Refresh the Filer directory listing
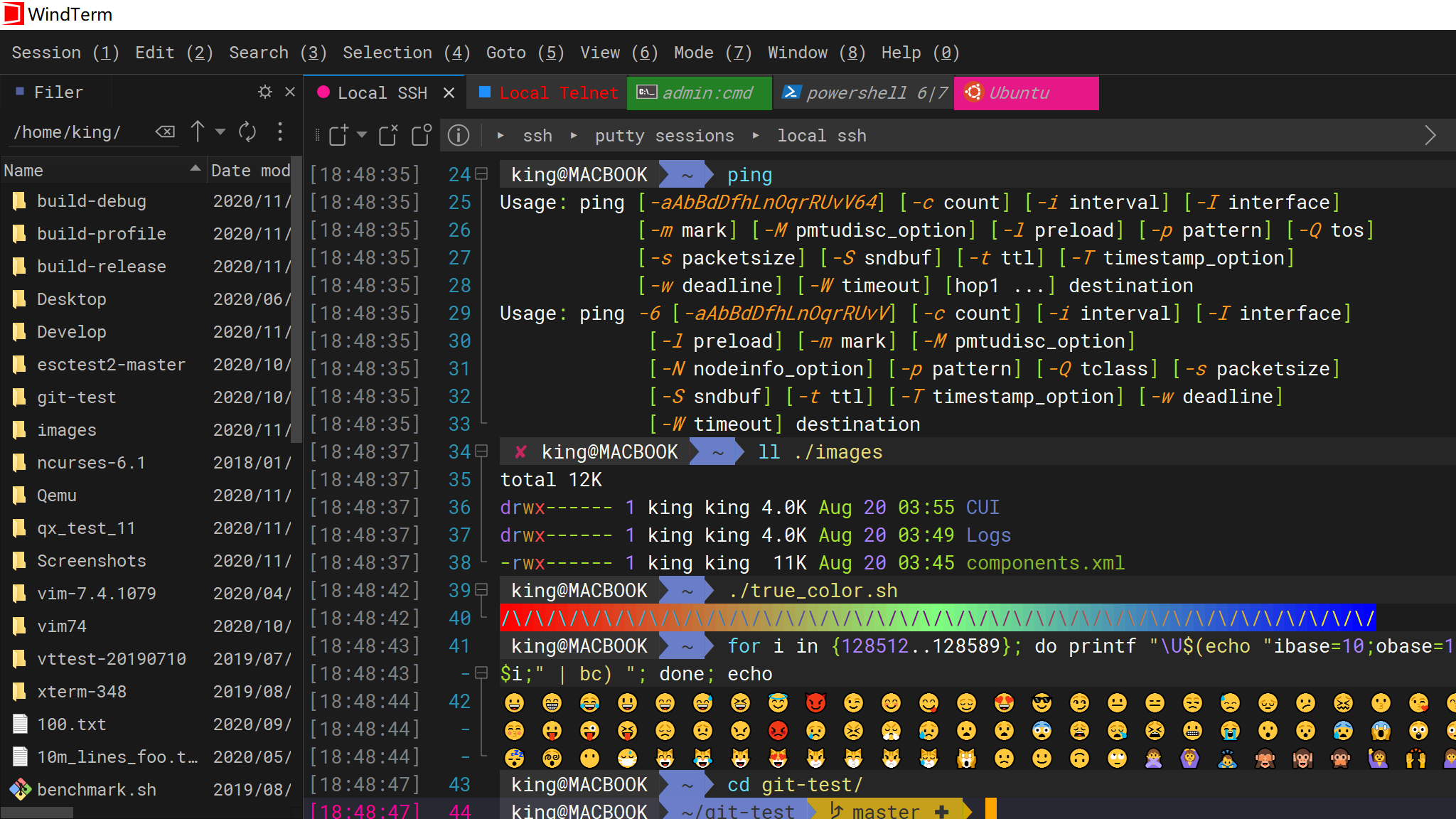Image resolution: width=1456 pixels, height=819 pixels. tap(247, 132)
